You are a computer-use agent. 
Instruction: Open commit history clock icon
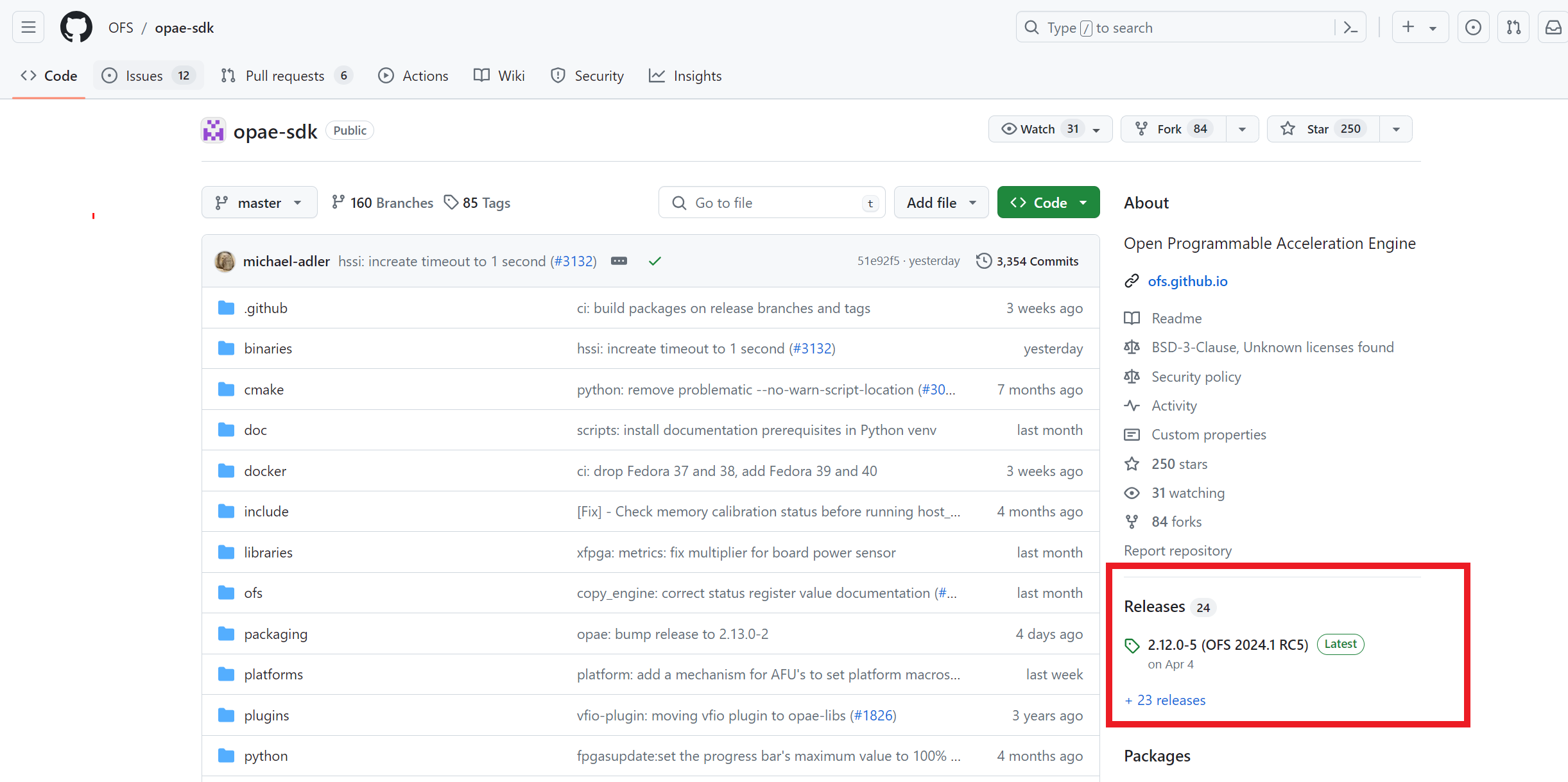coord(983,261)
